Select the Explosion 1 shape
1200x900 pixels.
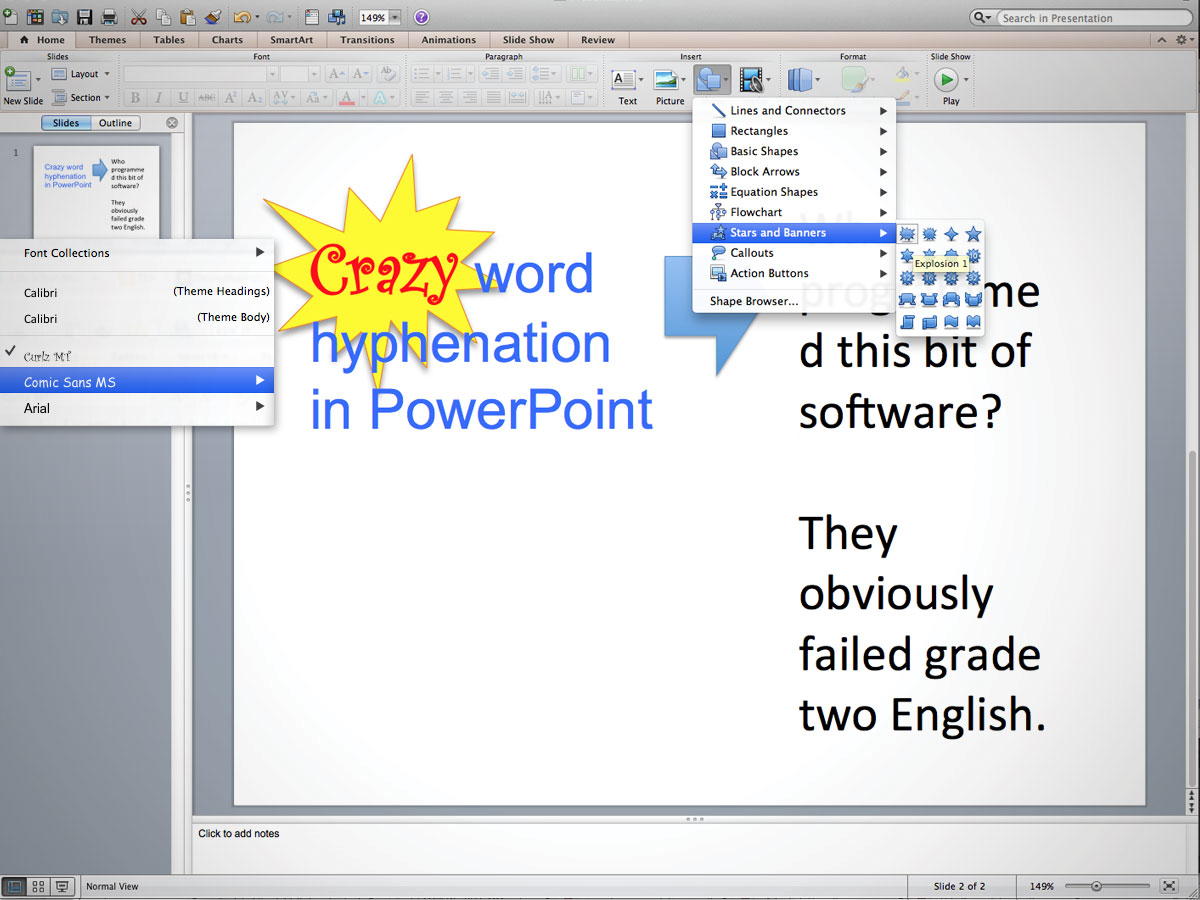click(x=907, y=234)
